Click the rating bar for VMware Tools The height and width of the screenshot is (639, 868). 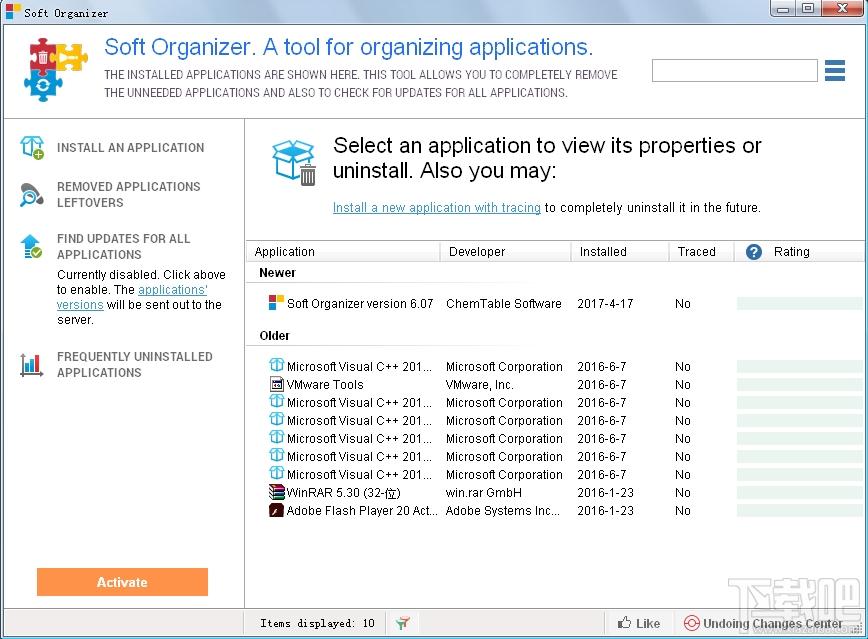coord(800,384)
